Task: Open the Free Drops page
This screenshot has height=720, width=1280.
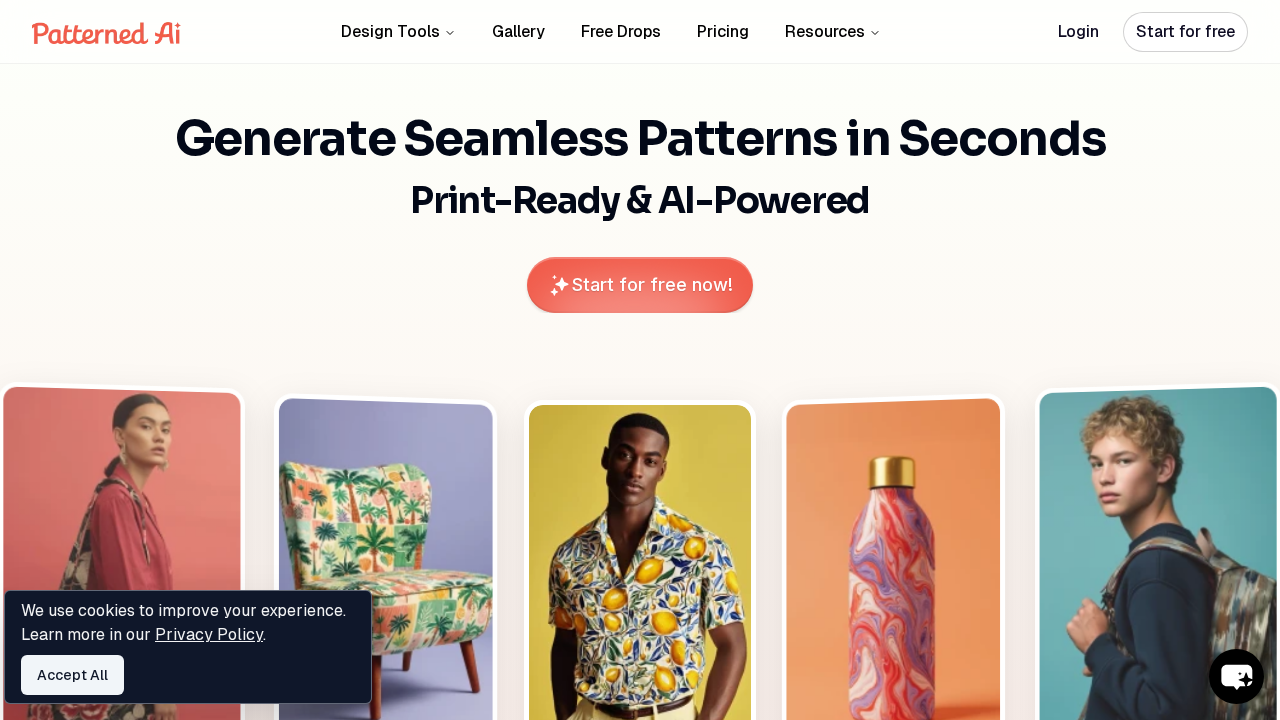Action: click(x=621, y=32)
